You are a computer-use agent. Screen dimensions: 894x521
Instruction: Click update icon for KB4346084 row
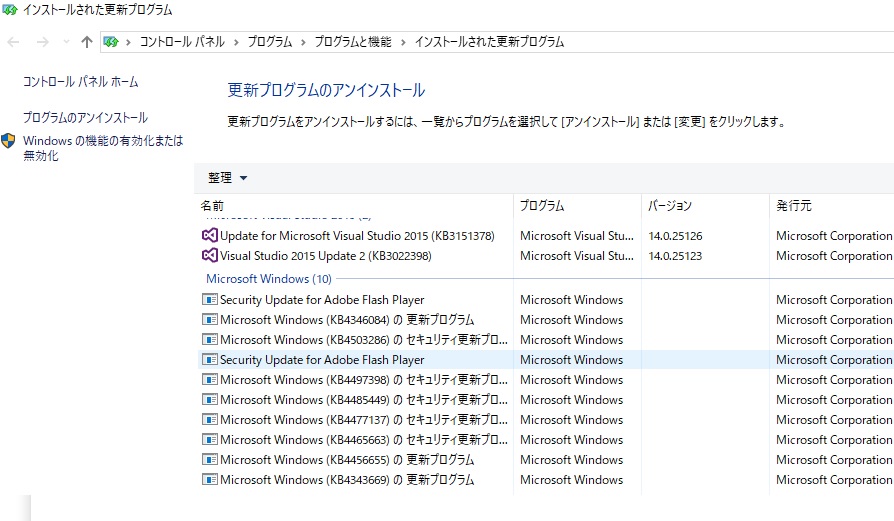(210, 319)
